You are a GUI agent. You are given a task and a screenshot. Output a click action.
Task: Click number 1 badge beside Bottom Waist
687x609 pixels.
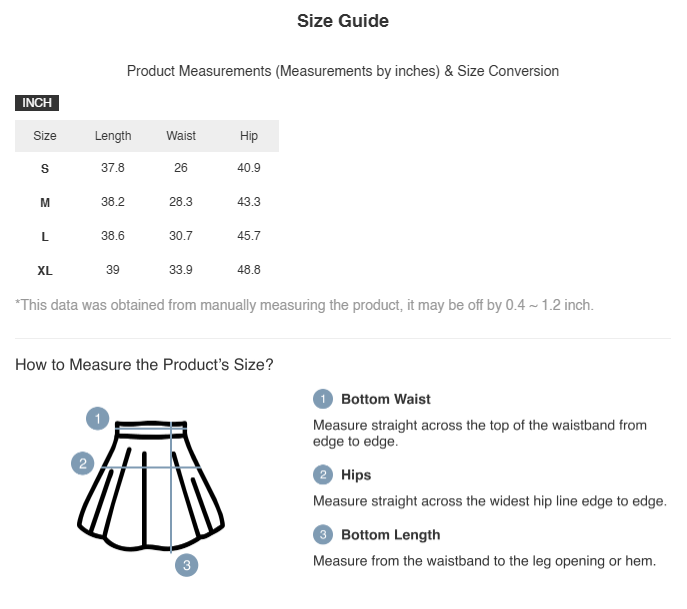(323, 399)
